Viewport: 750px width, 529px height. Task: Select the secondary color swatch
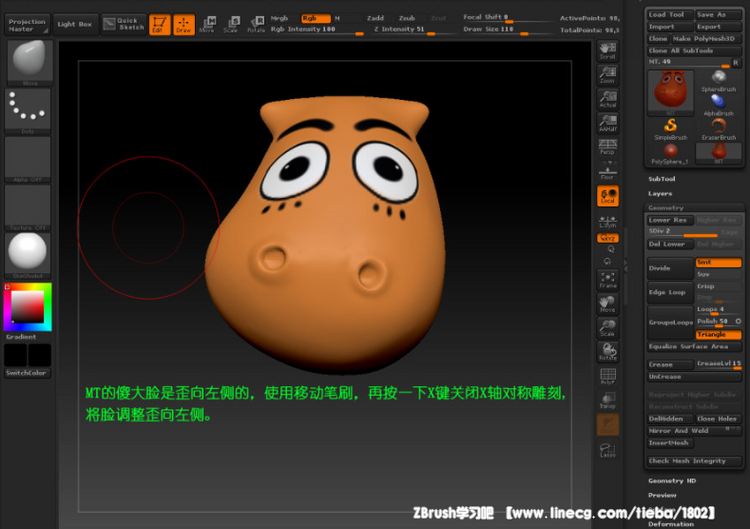coord(16,355)
